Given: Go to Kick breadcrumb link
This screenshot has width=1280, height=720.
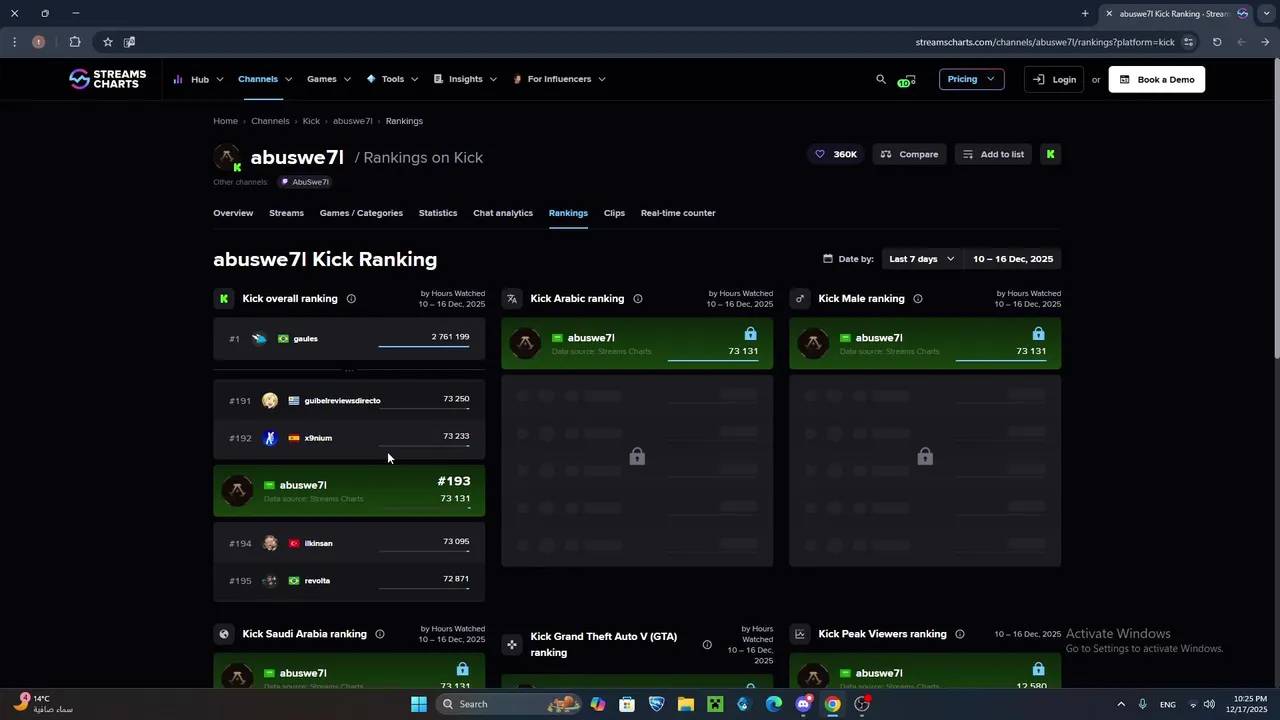Looking at the screenshot, I should [311, 121].
